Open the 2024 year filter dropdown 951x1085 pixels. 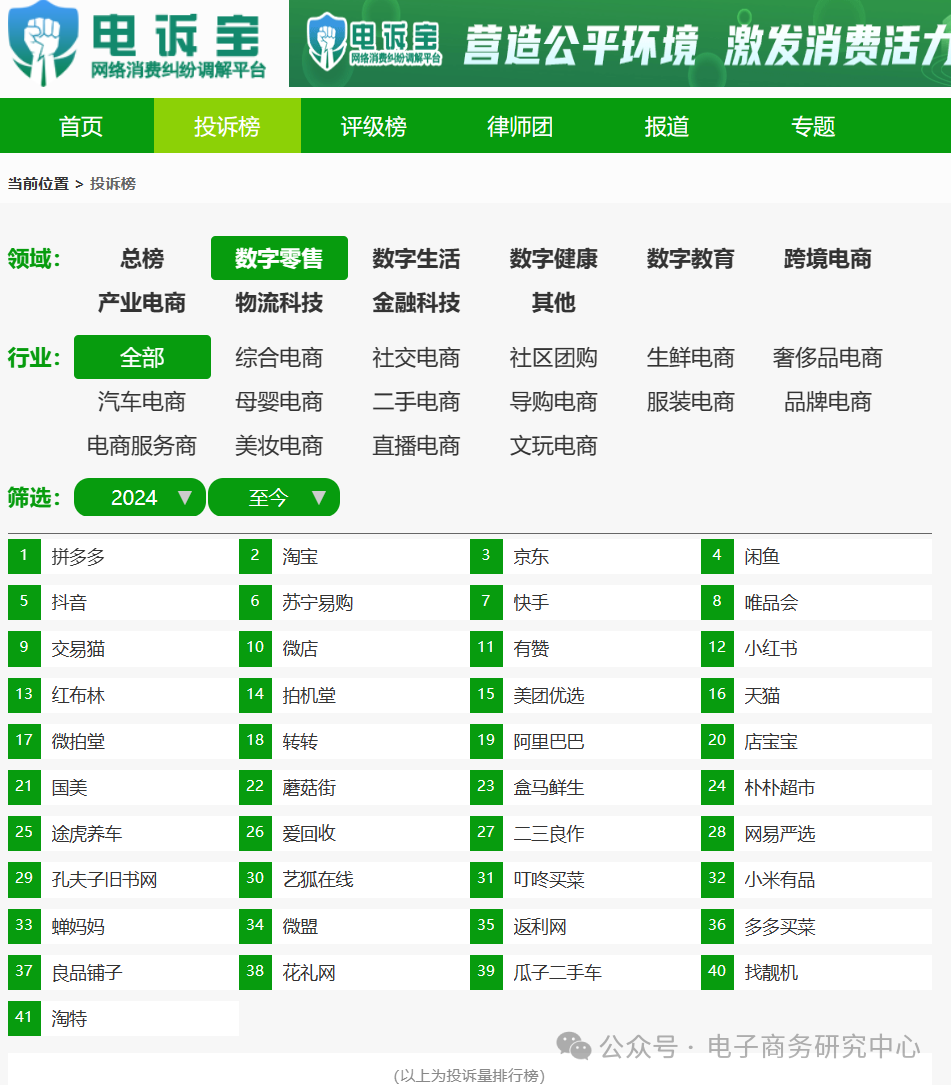point(139,497)
